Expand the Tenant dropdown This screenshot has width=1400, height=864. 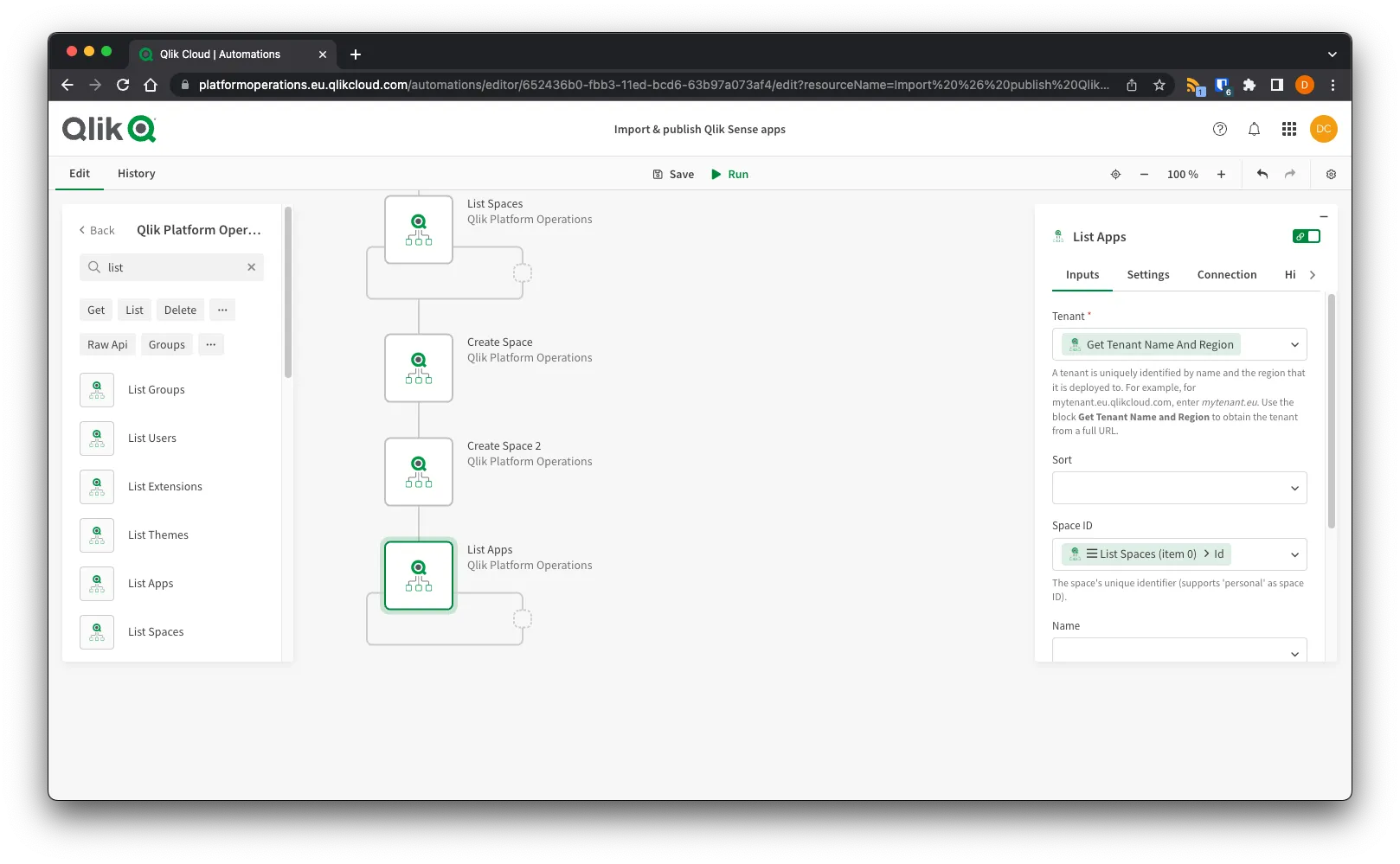coord(1294,344)
